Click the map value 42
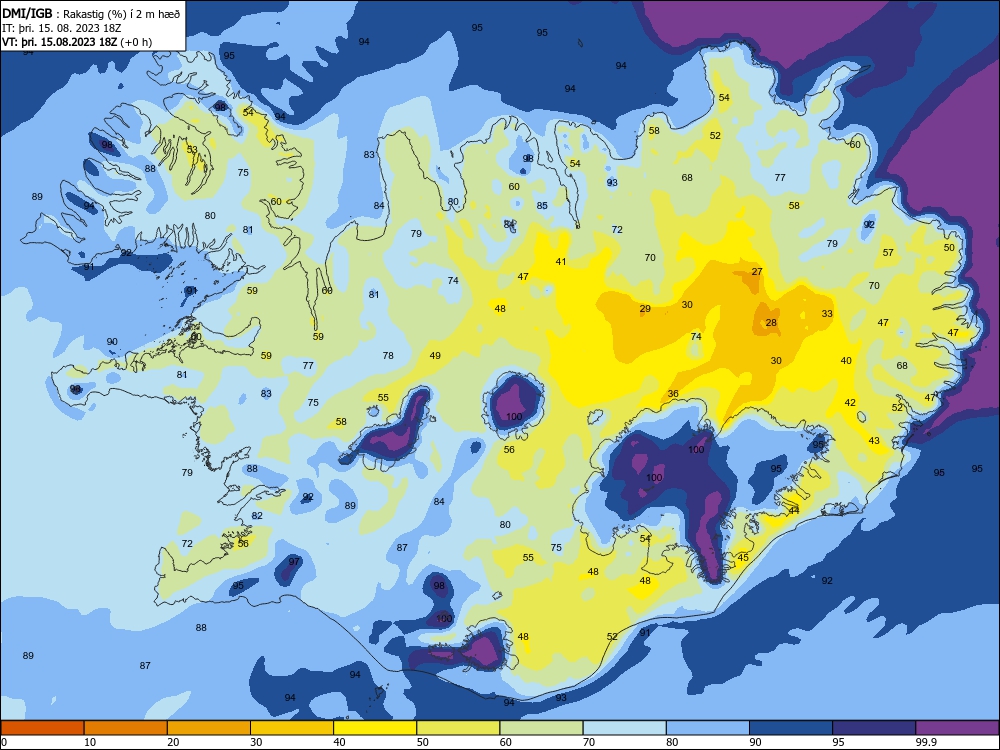 point(850,403)
